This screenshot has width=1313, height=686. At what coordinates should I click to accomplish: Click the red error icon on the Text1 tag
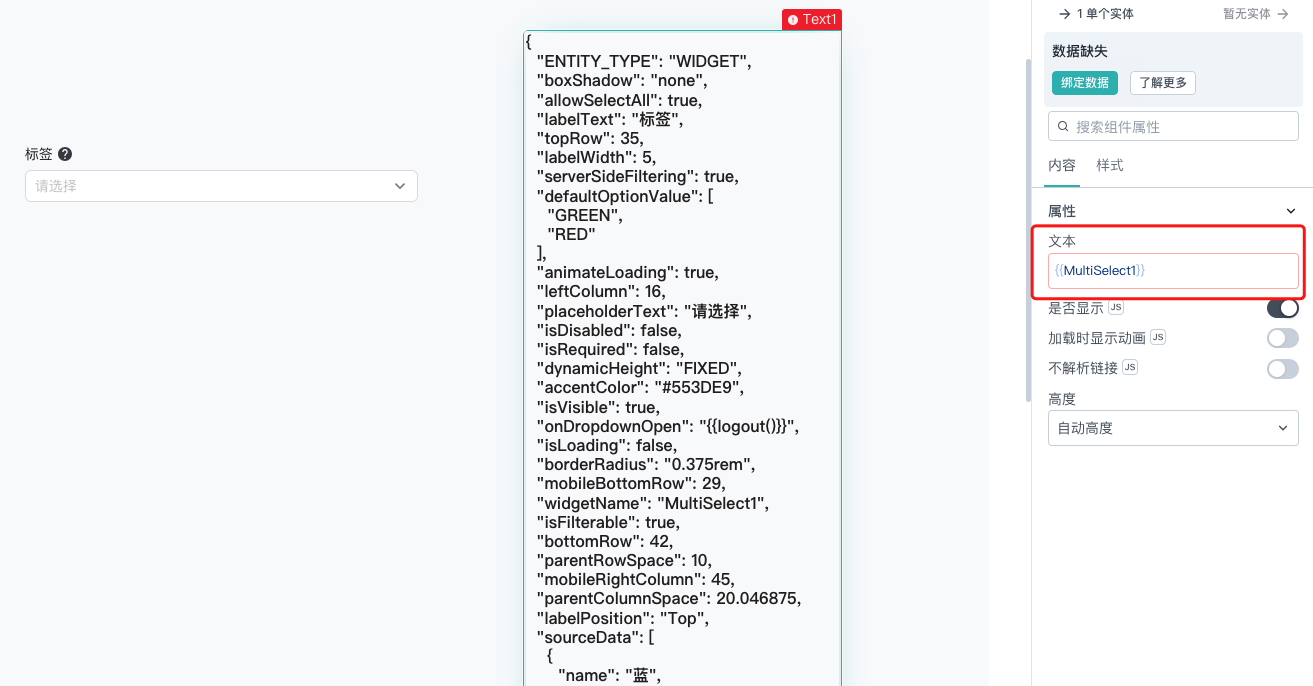click(x=793, y=20)
